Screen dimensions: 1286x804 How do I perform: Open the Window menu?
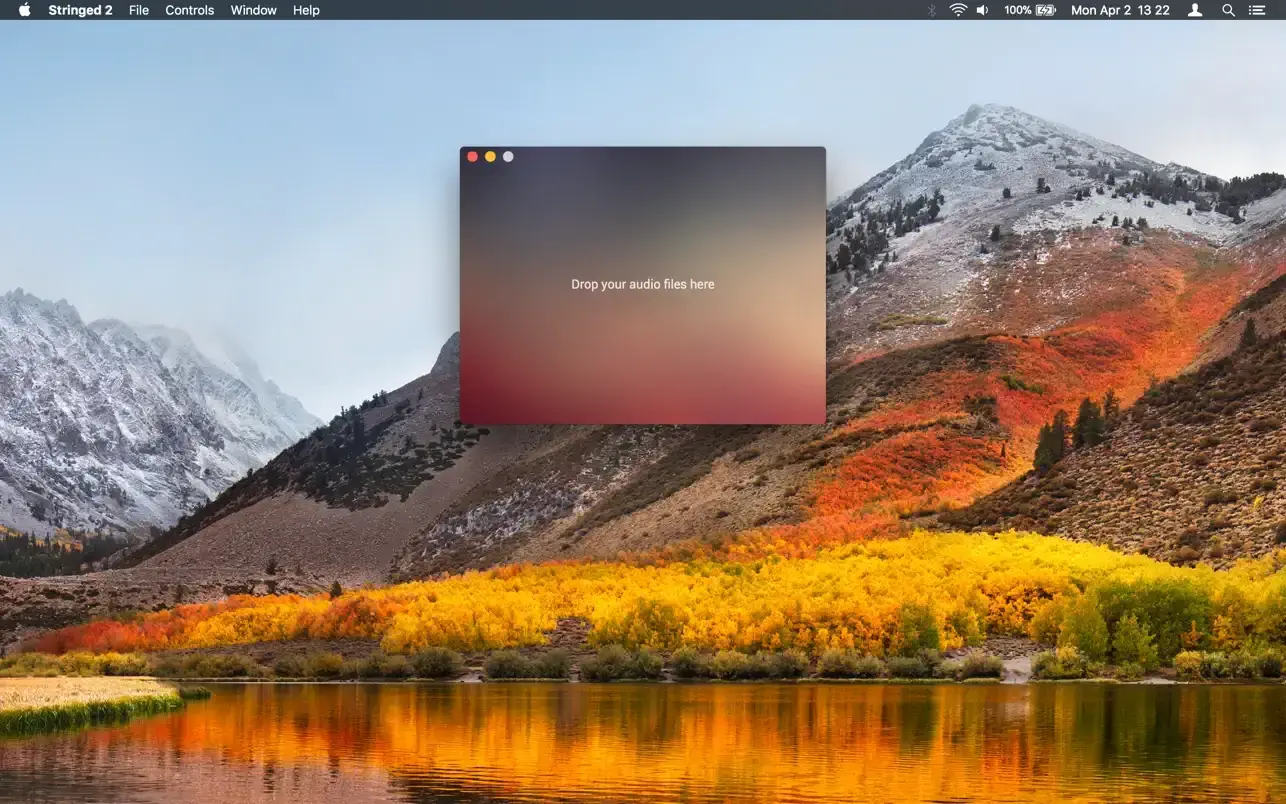pos(253,10)
